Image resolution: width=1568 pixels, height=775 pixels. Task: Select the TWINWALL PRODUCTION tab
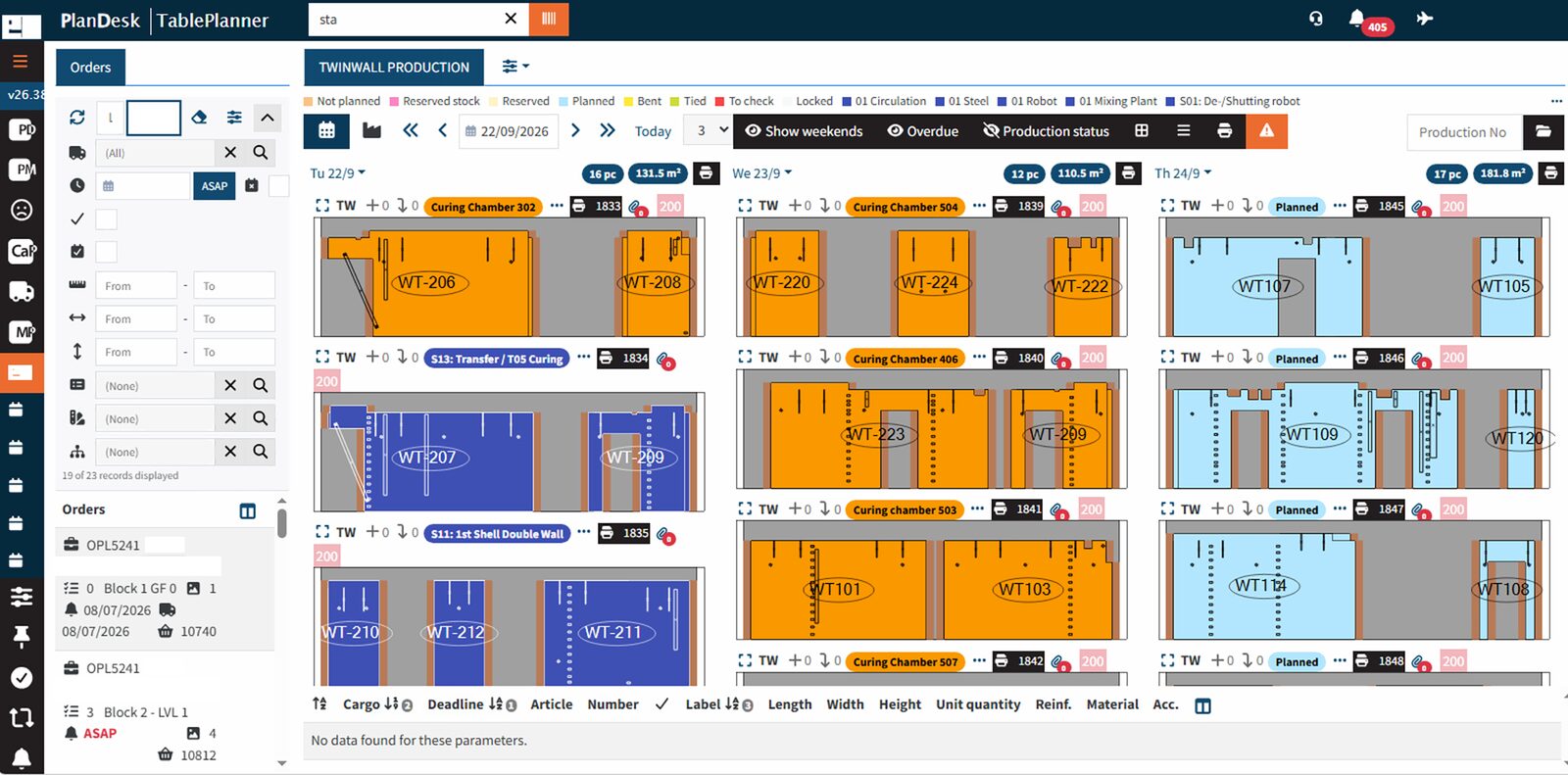pos(394,68)
